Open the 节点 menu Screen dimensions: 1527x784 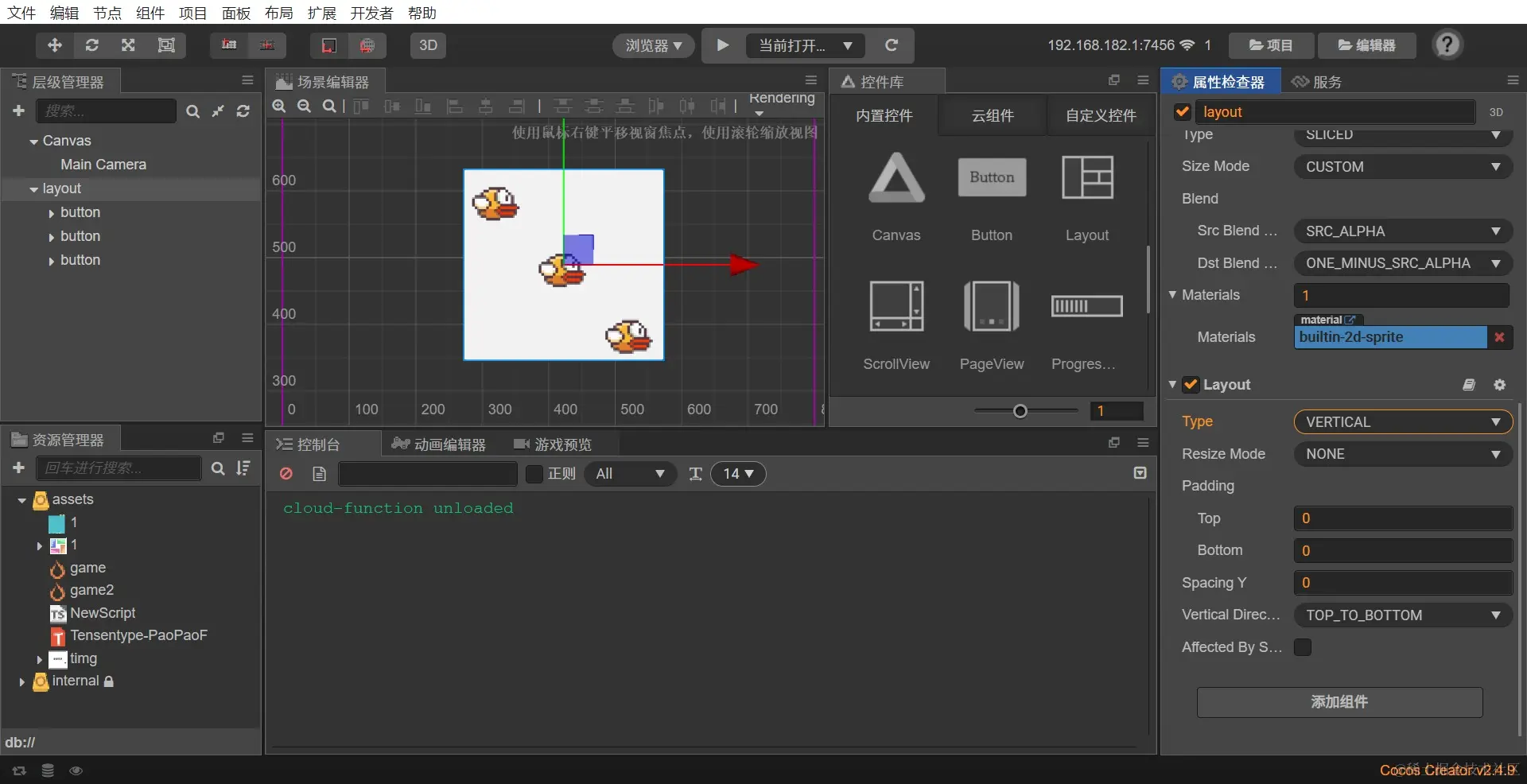coord(107,13)
